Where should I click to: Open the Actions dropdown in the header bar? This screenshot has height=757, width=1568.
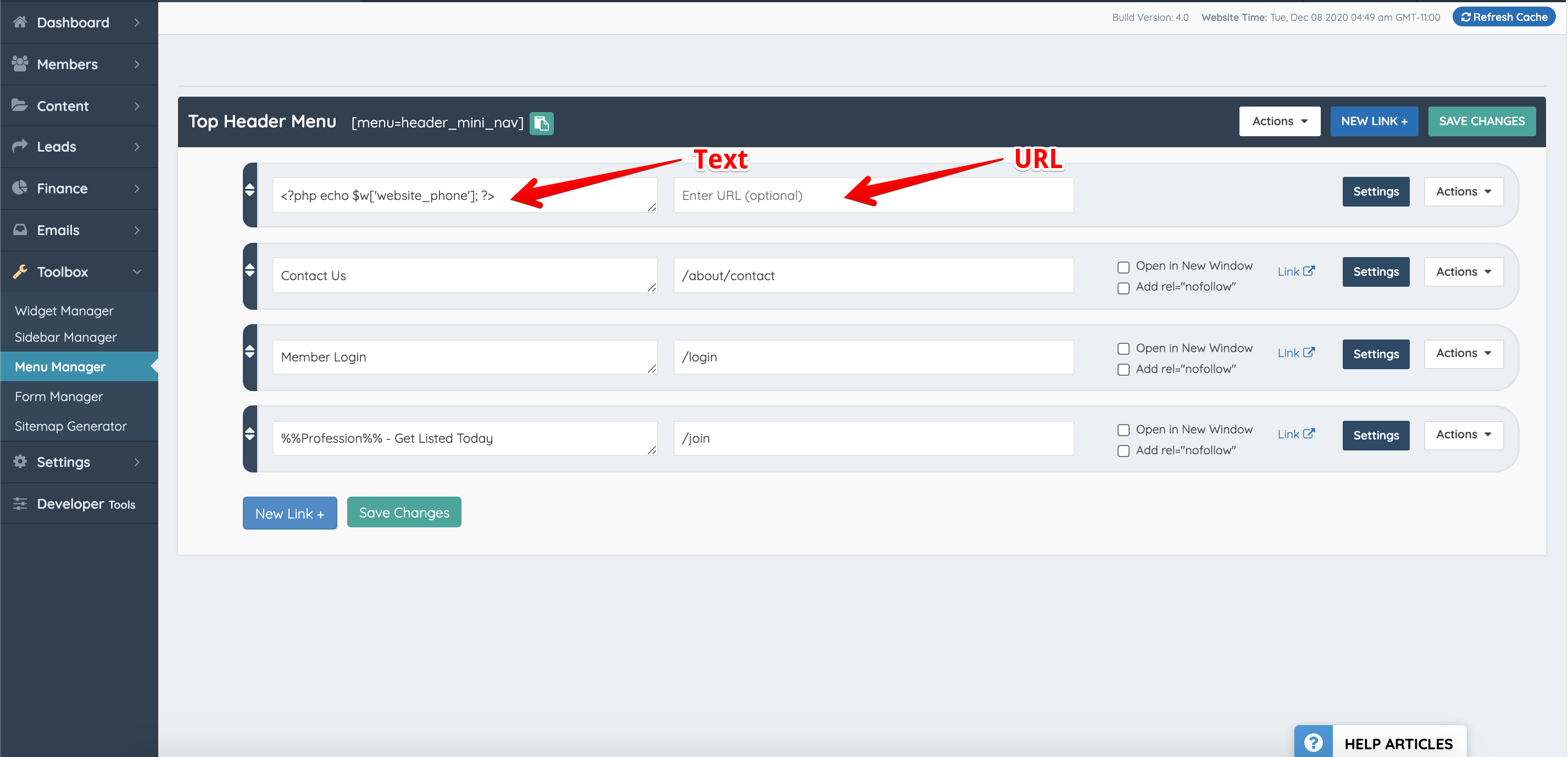click(x=1280, y=120)
